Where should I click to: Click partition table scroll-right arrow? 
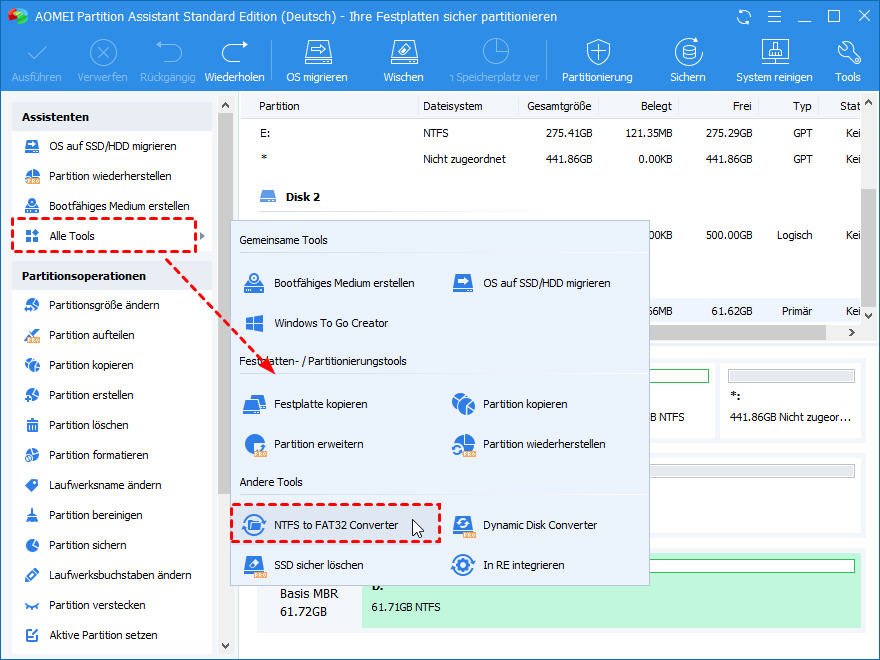(x=852, y=332)
